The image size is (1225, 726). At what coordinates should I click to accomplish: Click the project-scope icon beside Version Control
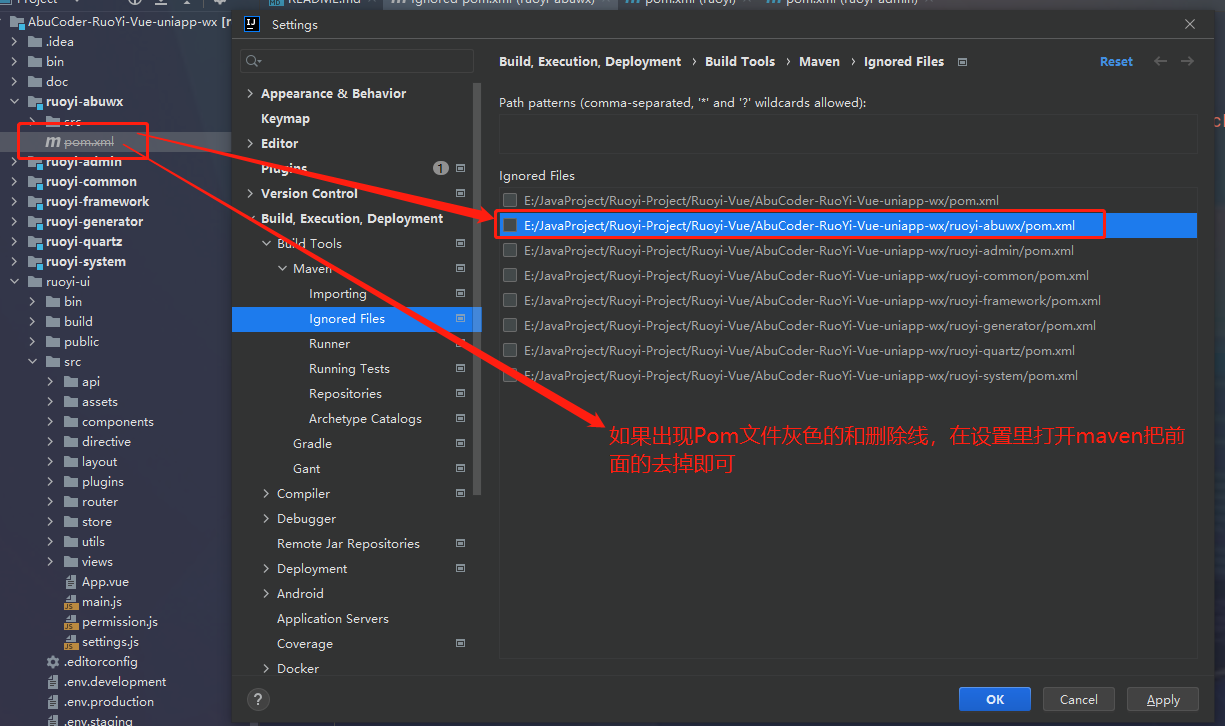[461, 193]
